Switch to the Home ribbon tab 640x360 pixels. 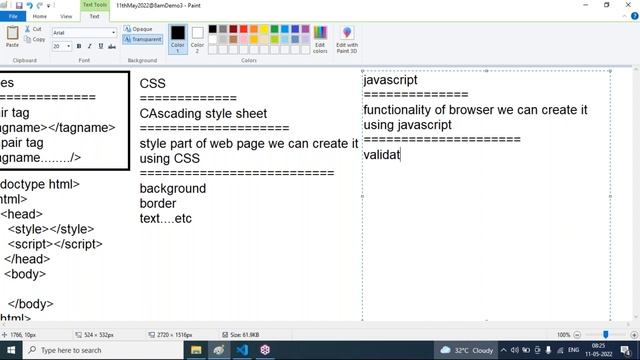pyautogui.click(x=40, y=16)
